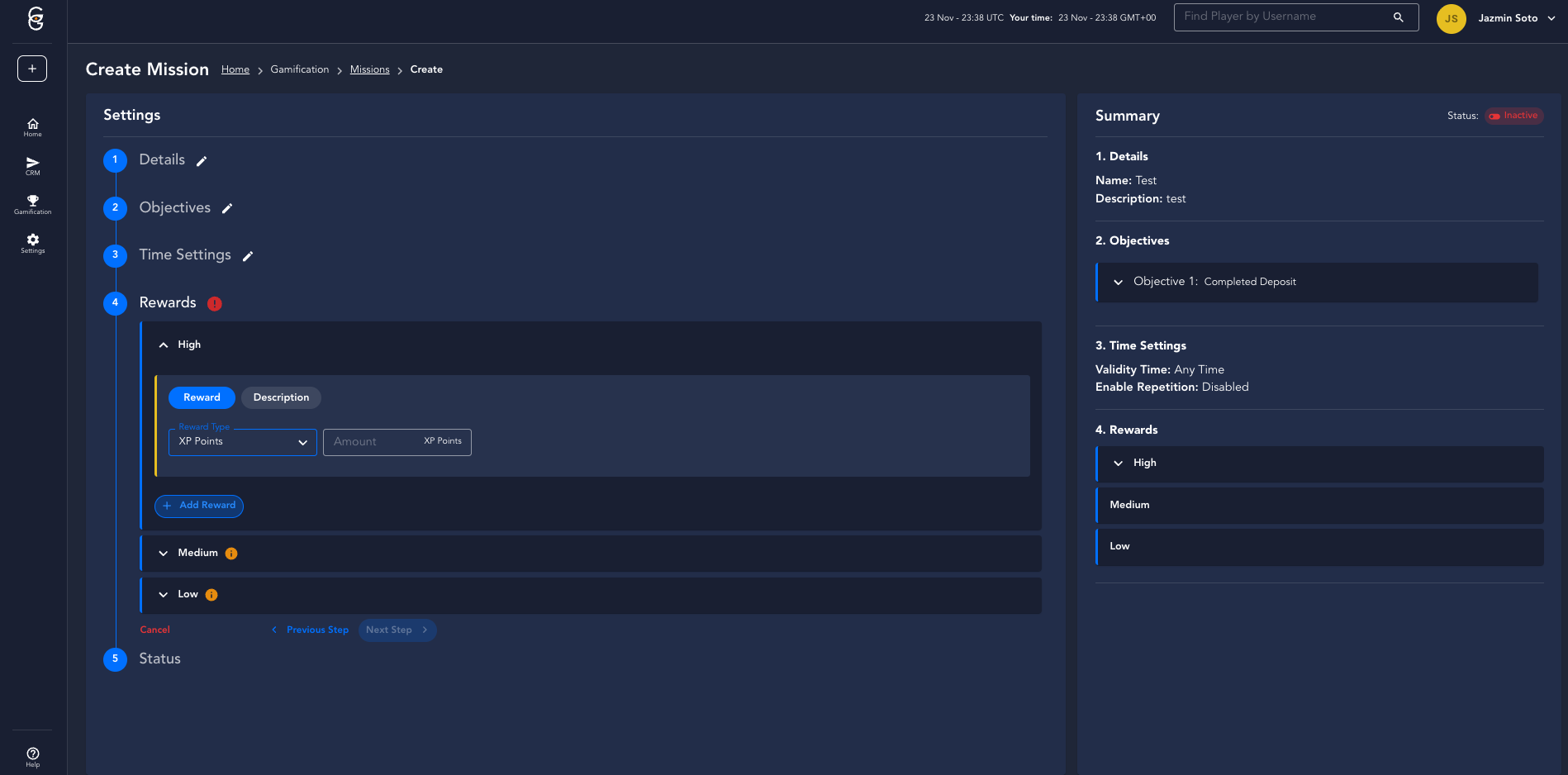The width and height of the screenshot is (1568, 775).
Task: Edit the Details step pencil icon
Action: coord(202,161)
